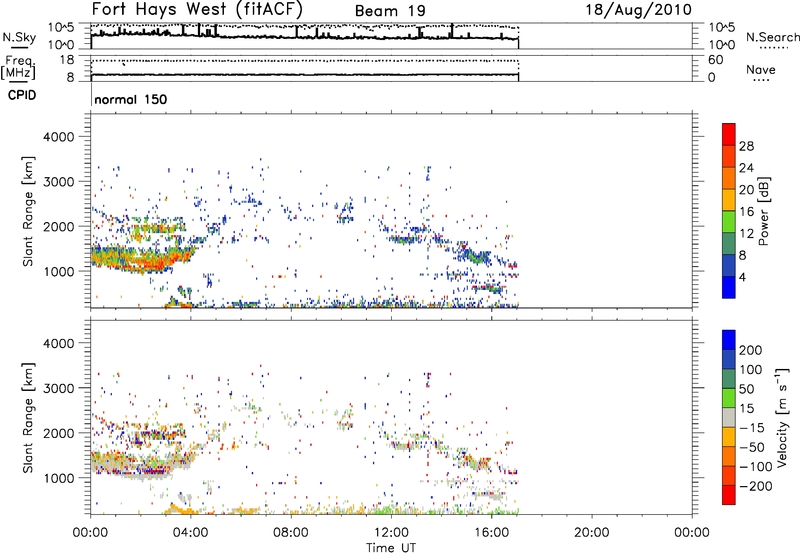Select the N.Sky legend label
The image size is (800, 554).
[19, 37]
